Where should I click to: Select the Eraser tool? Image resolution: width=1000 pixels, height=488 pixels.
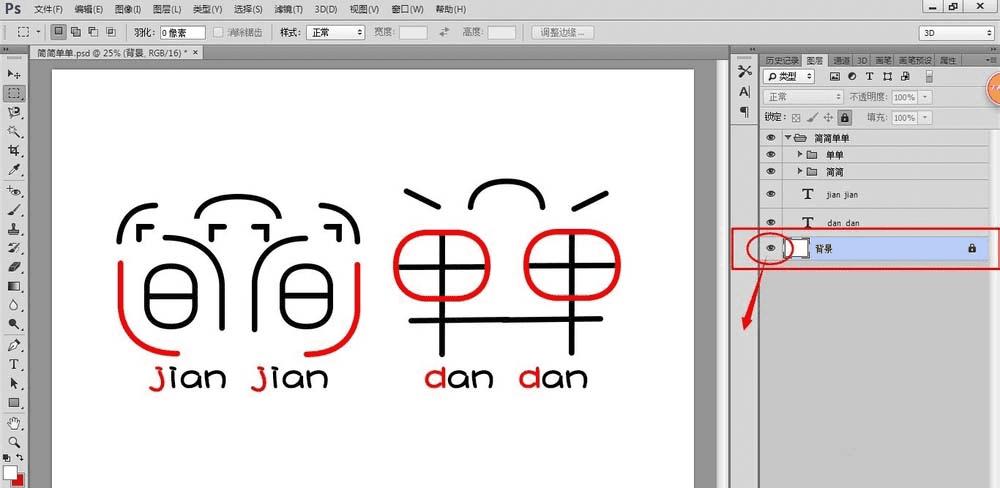pyautogui.click(x=13, y=267)
